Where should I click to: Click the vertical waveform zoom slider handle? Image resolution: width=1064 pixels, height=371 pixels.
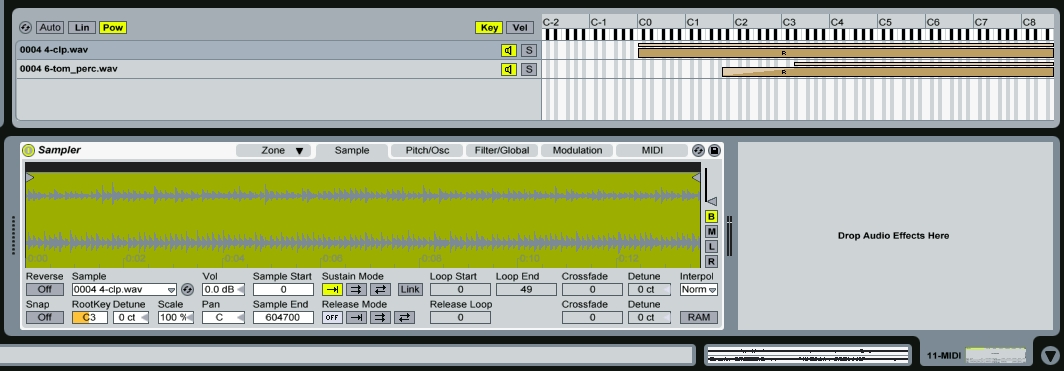[711, 201]
